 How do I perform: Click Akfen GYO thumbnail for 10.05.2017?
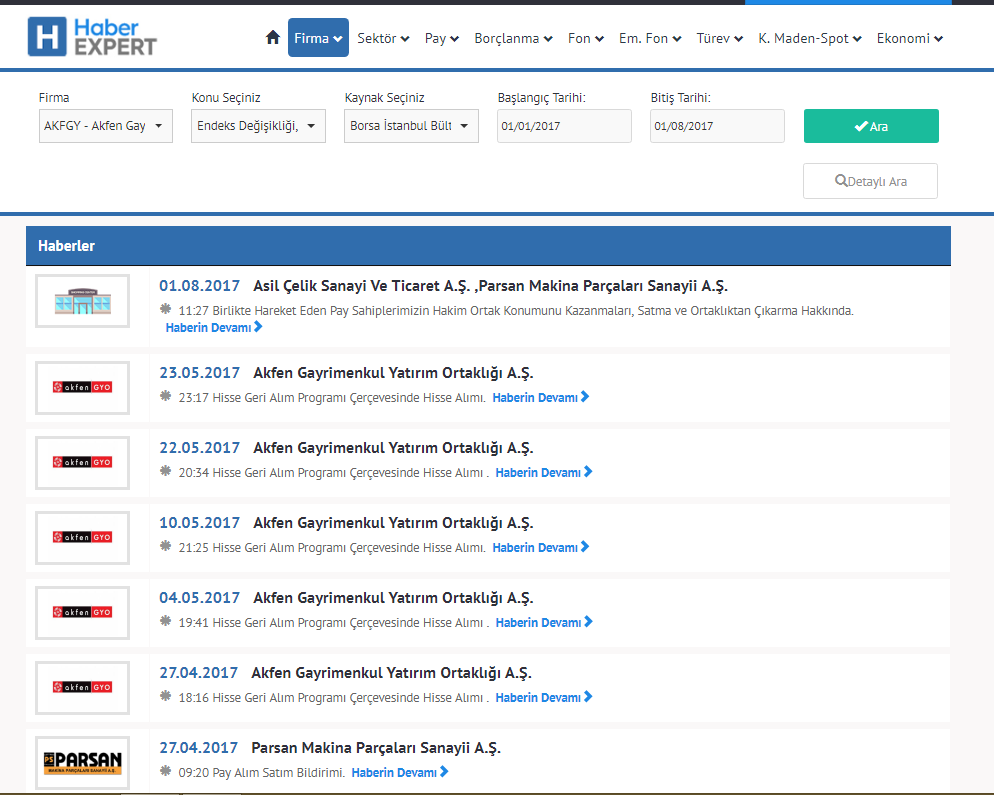[x=82, y=537]
